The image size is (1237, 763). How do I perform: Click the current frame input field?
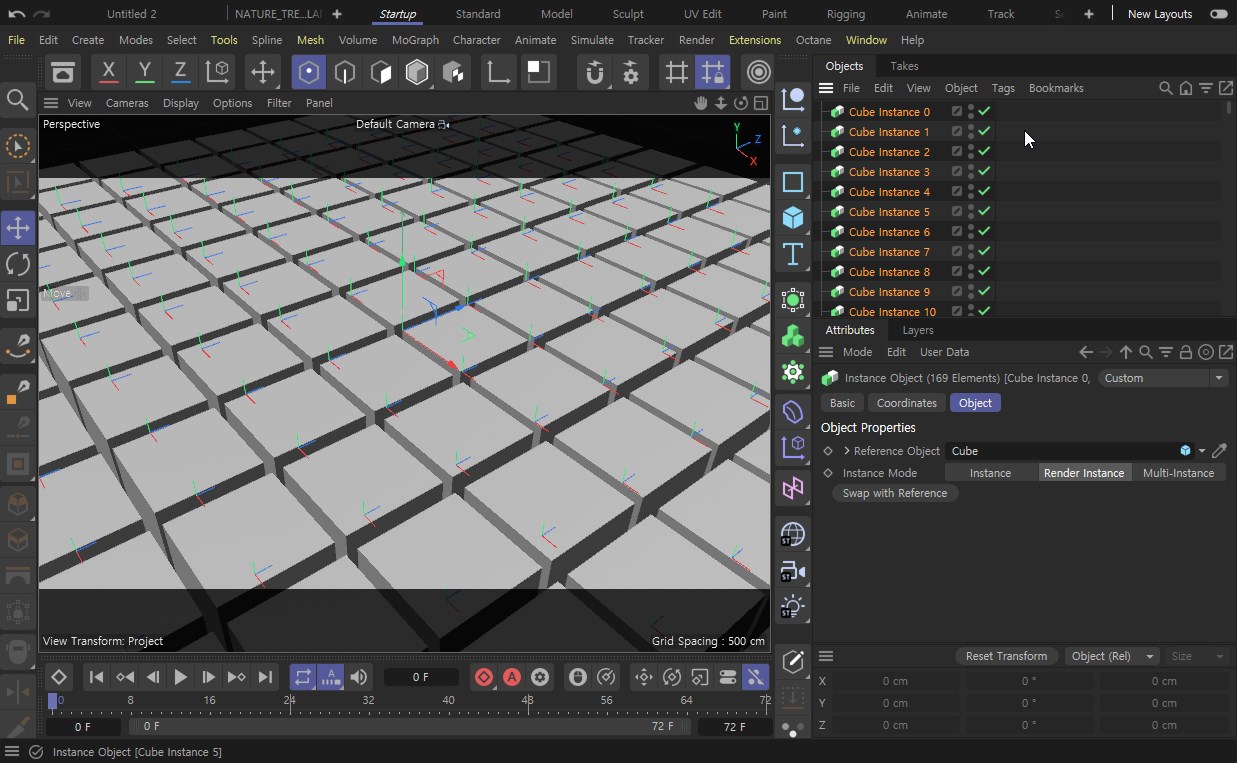point(422,677)
